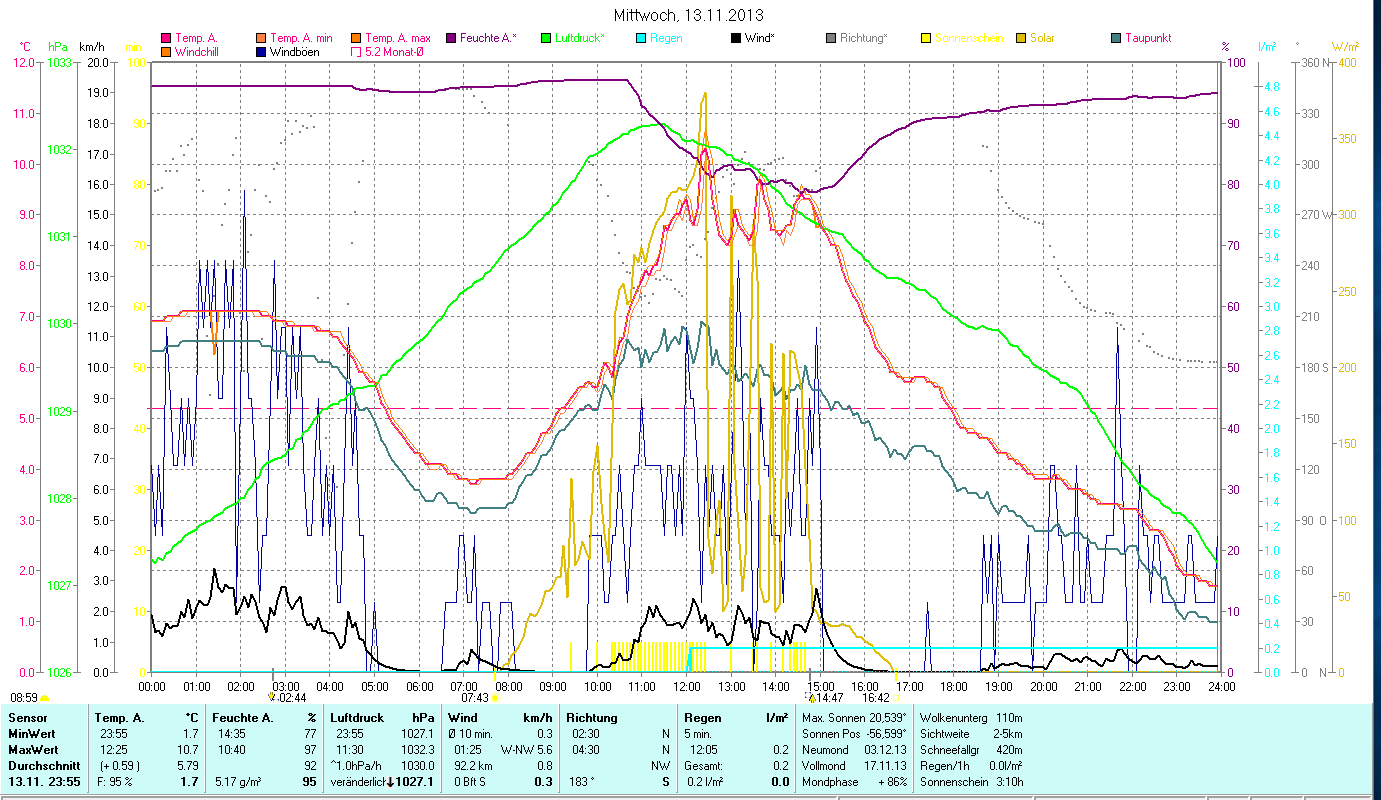The height and width of the screenshot is (800, 1381).
Task: Click the 5.2 Monat-Ø legend swatch
Action: point(356,51)
